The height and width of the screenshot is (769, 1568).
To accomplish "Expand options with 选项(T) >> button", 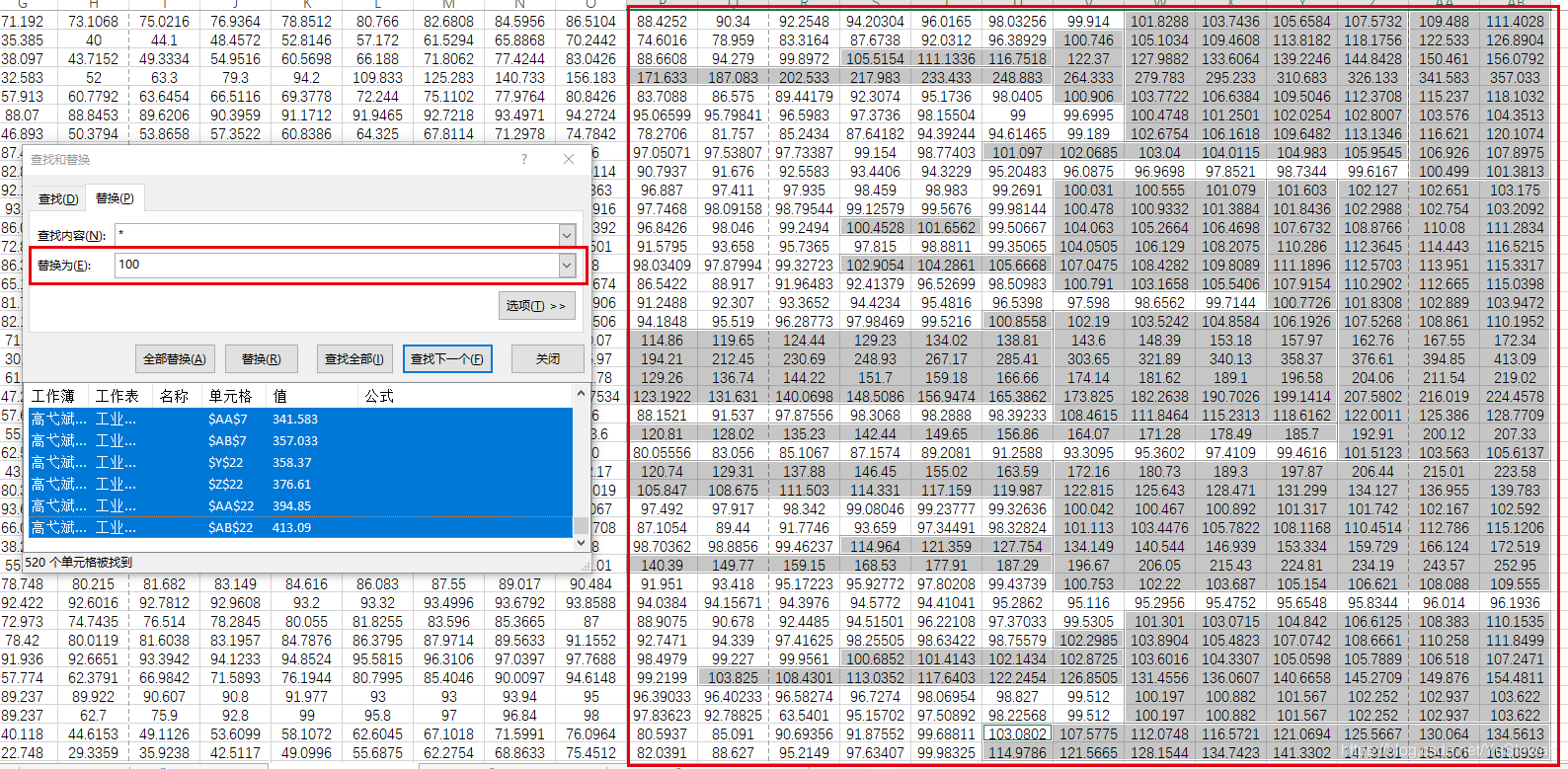I will click(536, 306).
